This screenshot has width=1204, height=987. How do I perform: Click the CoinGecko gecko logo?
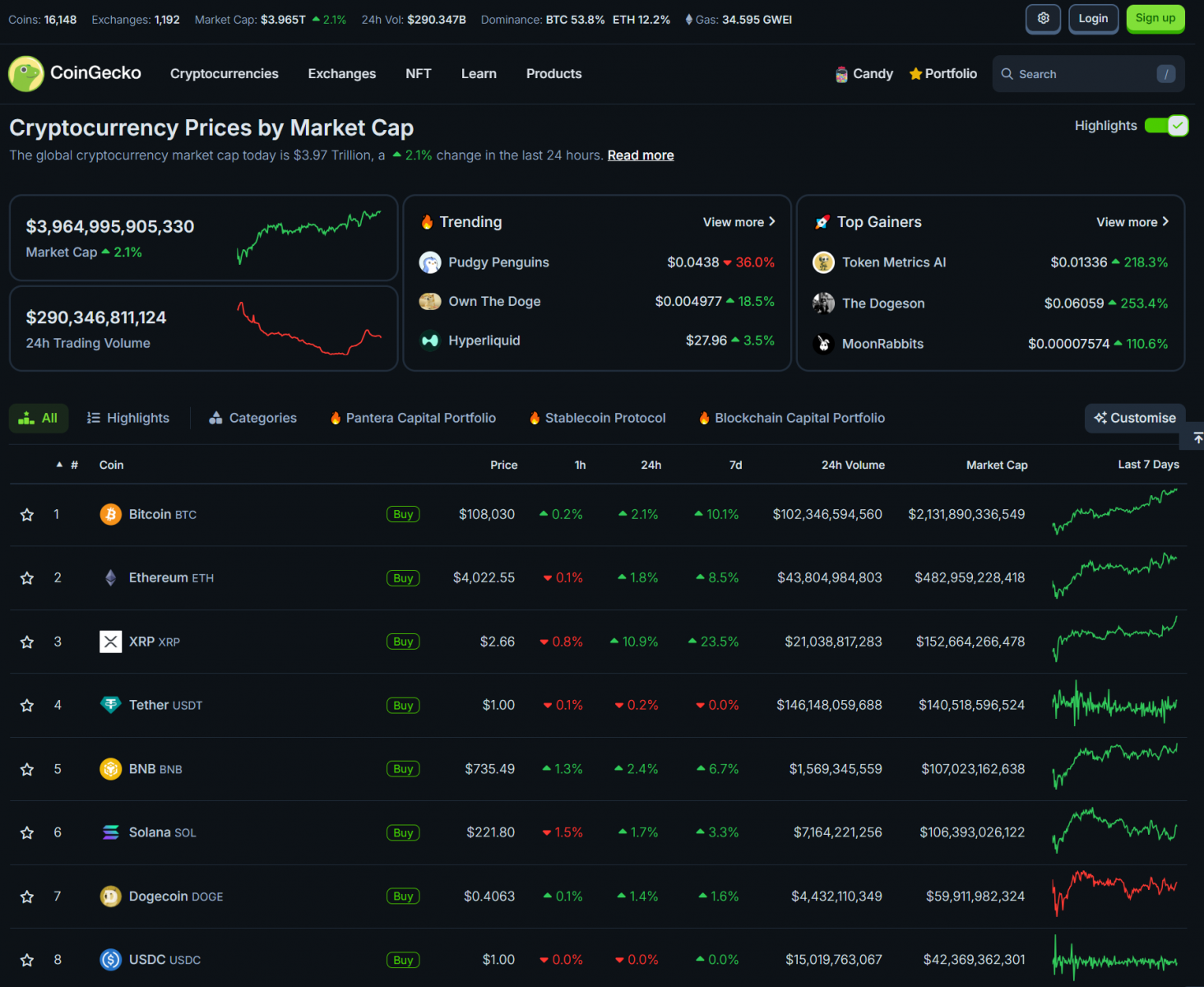[x=26, y=74]
